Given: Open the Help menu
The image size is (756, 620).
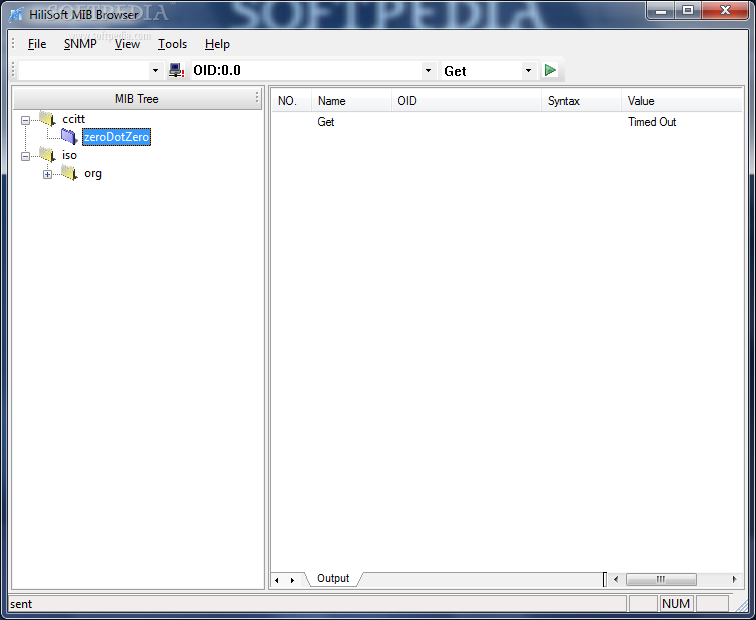Looking at the screenshot, I should tap(217, 44).
